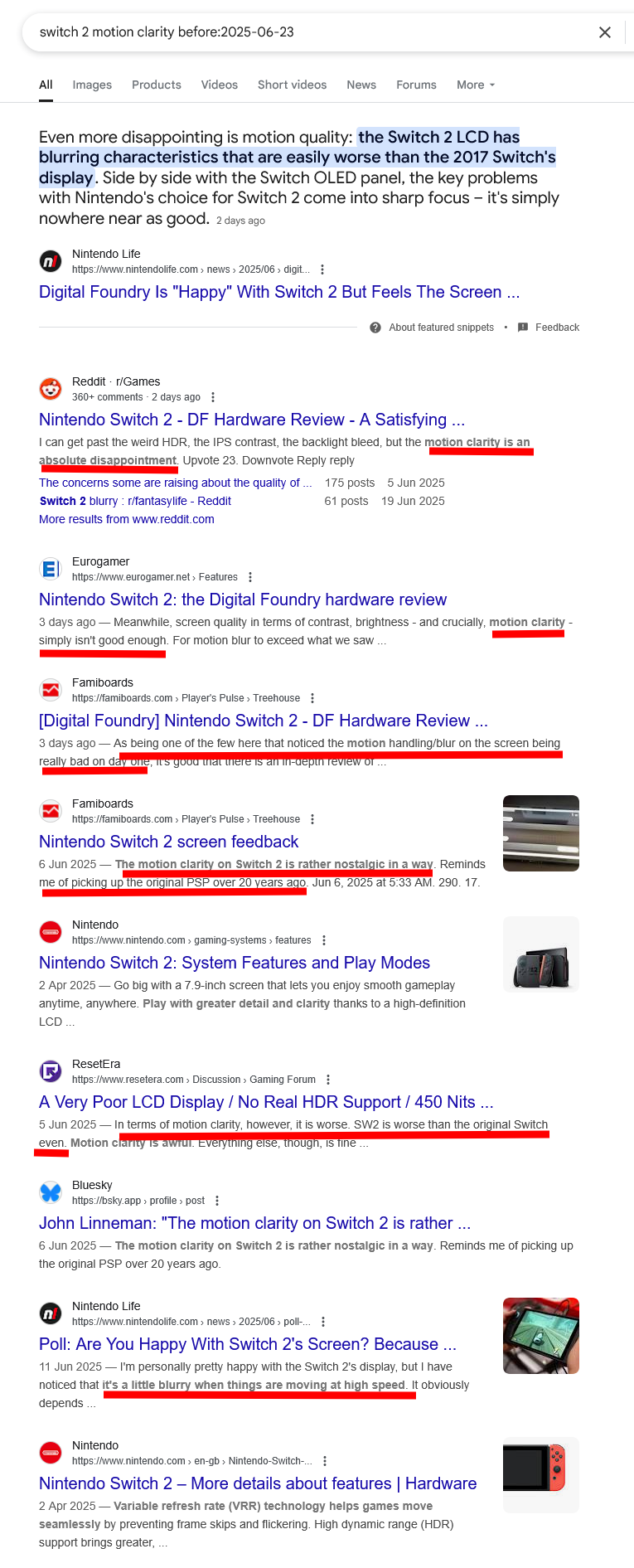Click the '175 posts' count text

click(350, 483)
